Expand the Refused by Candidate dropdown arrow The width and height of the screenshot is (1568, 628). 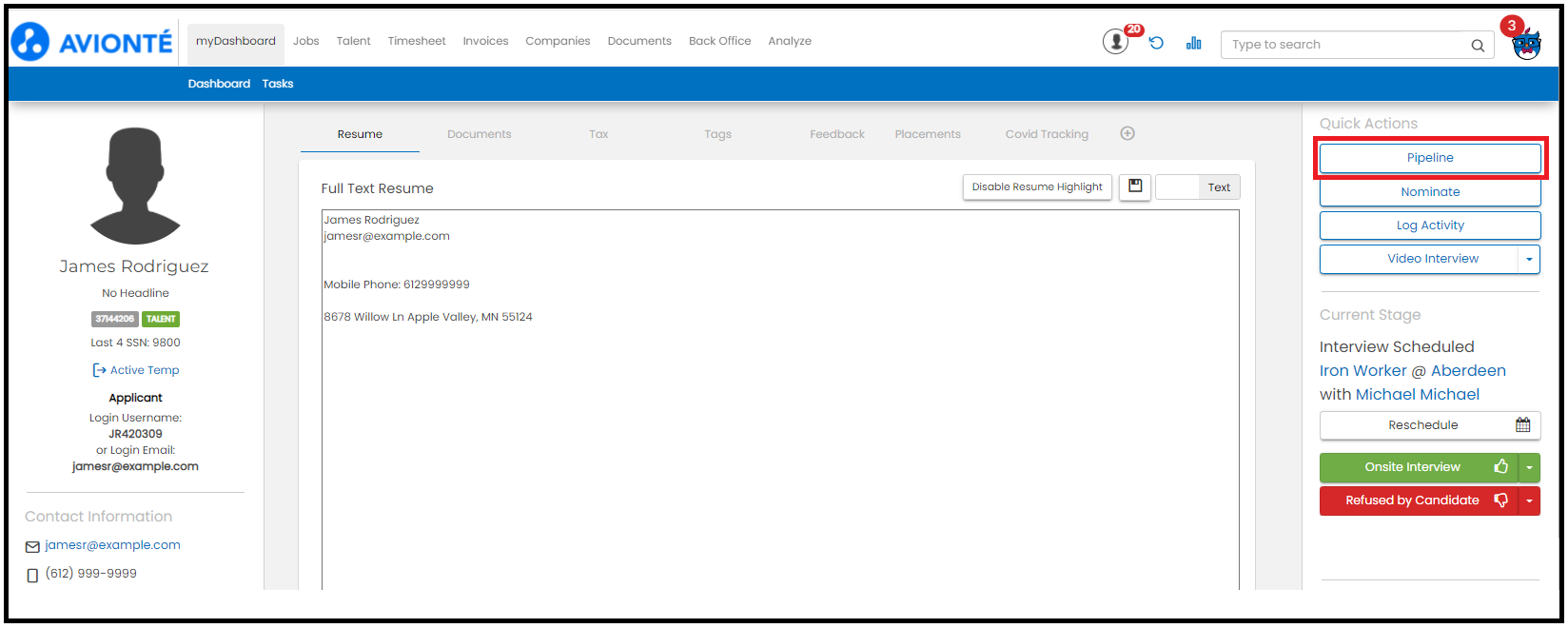[1529, 500]
